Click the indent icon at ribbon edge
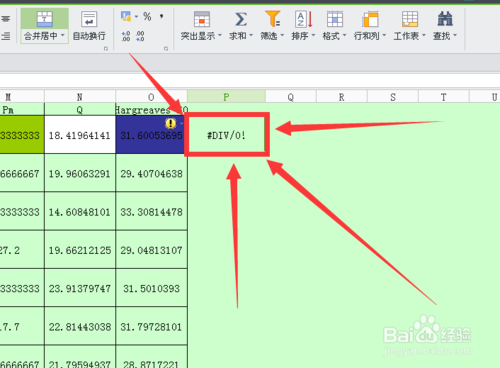Image resolution: width=500 pixels, height=368 pixels. 5,36
